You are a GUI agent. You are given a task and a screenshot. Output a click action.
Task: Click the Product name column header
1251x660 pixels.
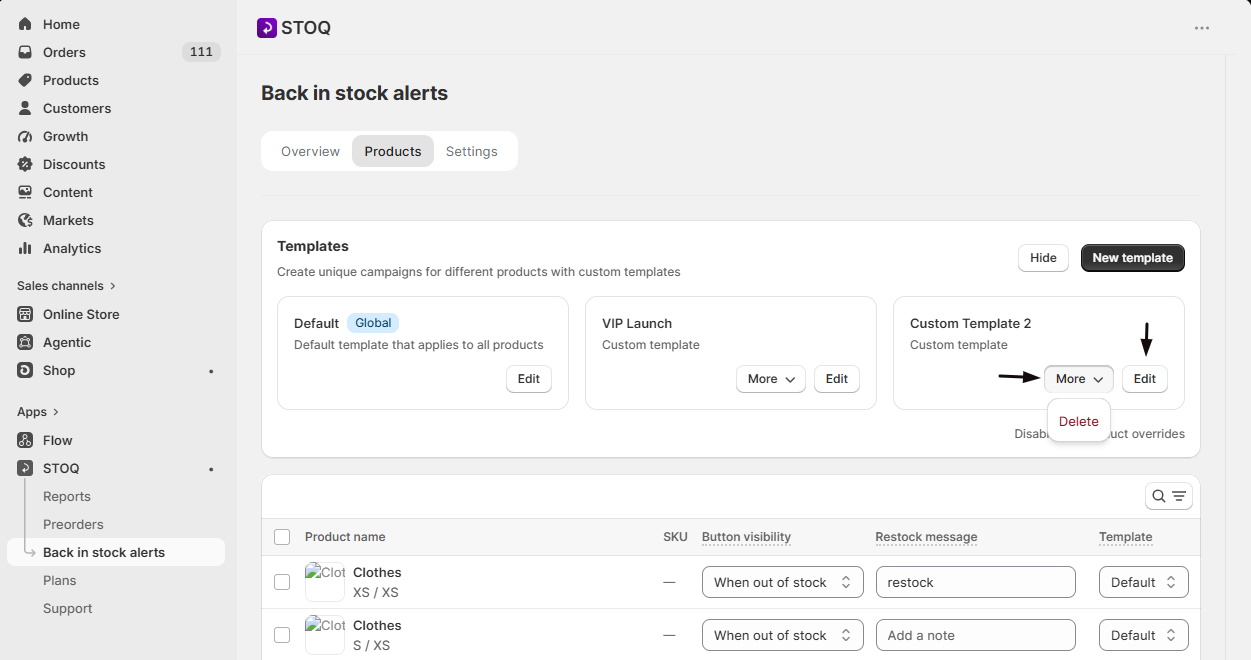(345, 537)
